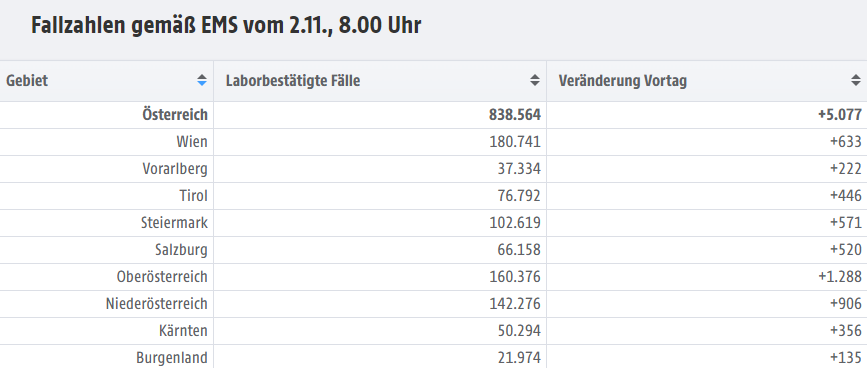
Task: Select the Oberösterreich row label
Action: 162,277
